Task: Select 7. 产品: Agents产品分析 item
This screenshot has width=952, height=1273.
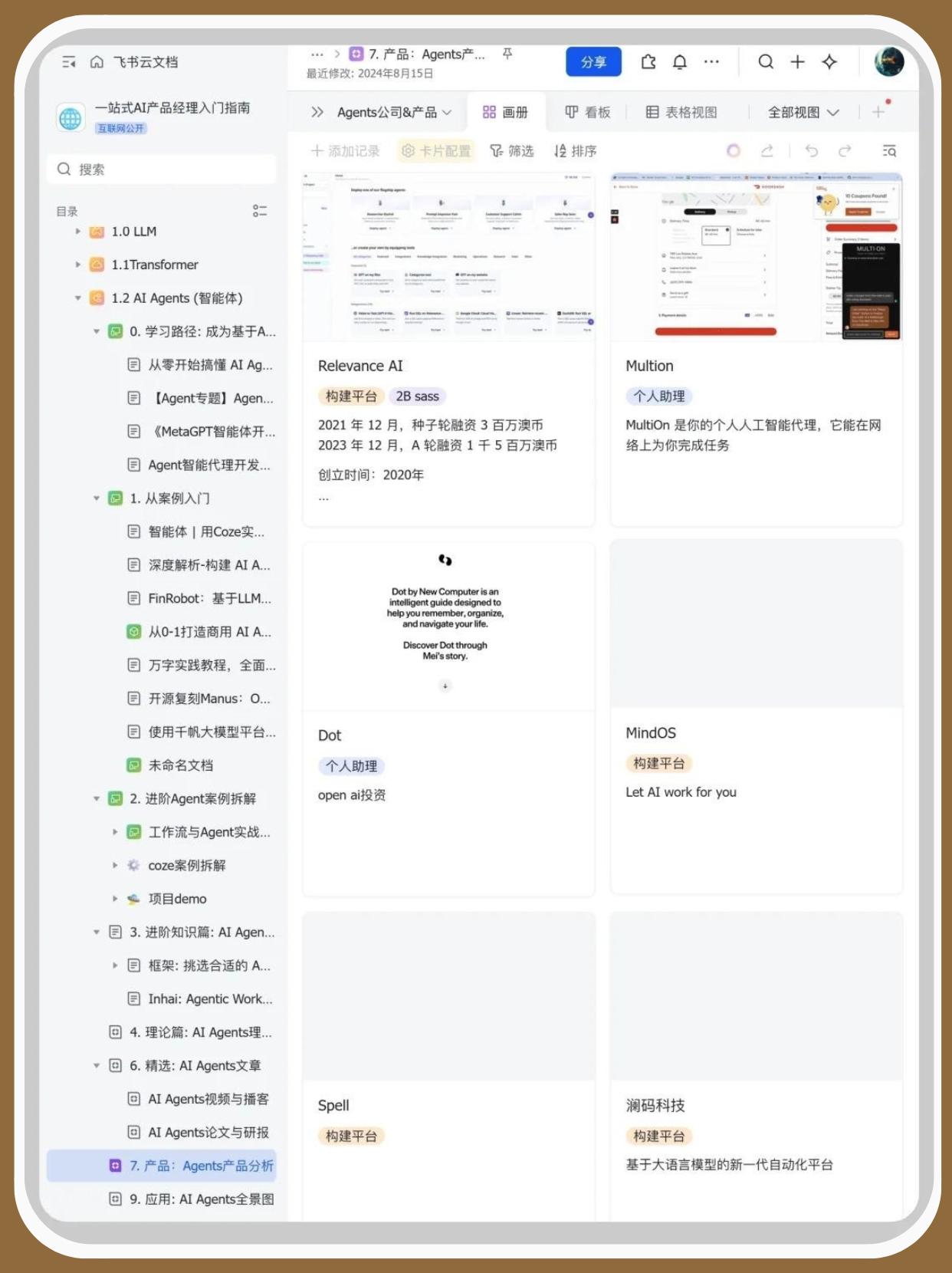Action: (162, 1166)
